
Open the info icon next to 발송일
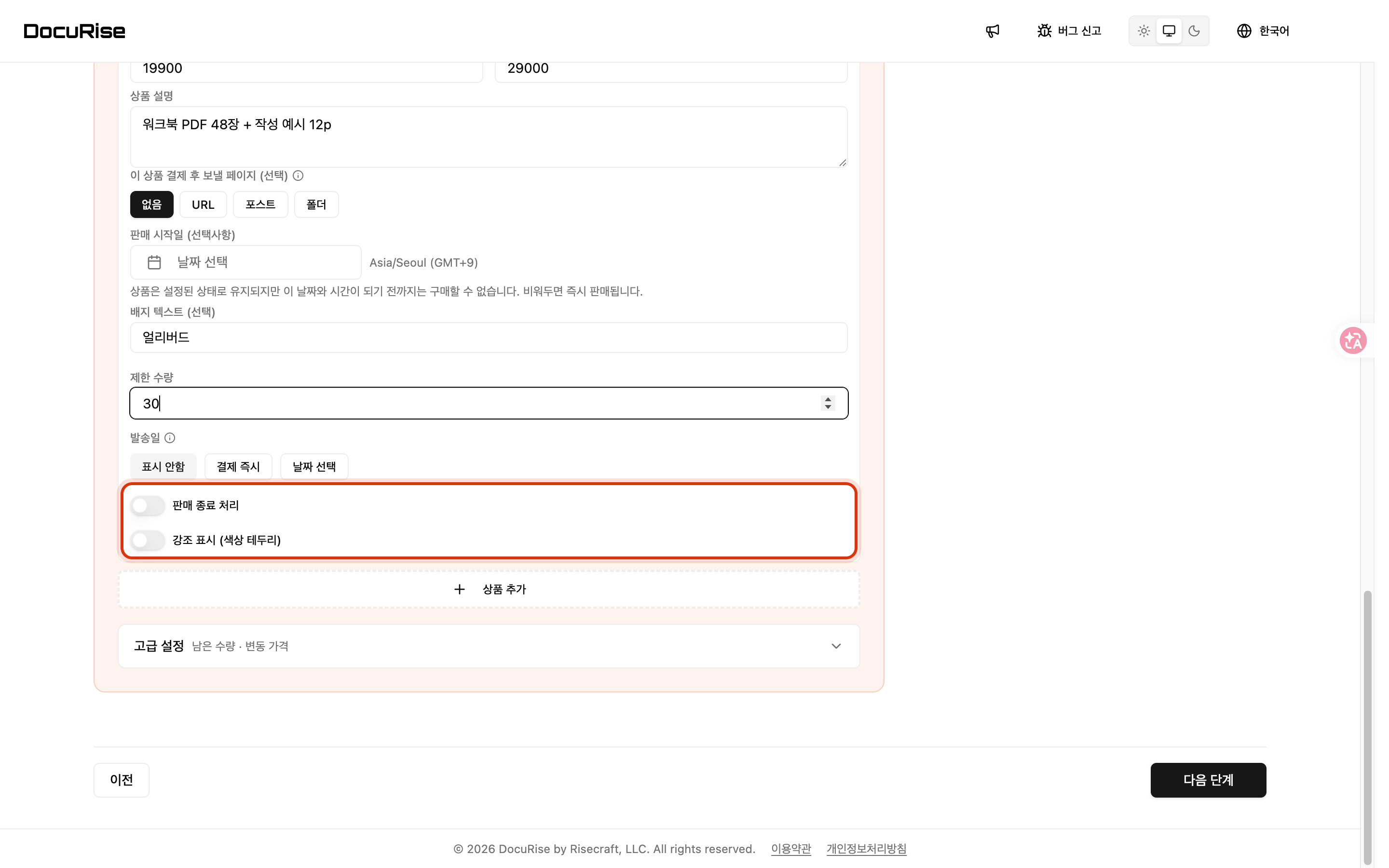[x=170, y=438]
